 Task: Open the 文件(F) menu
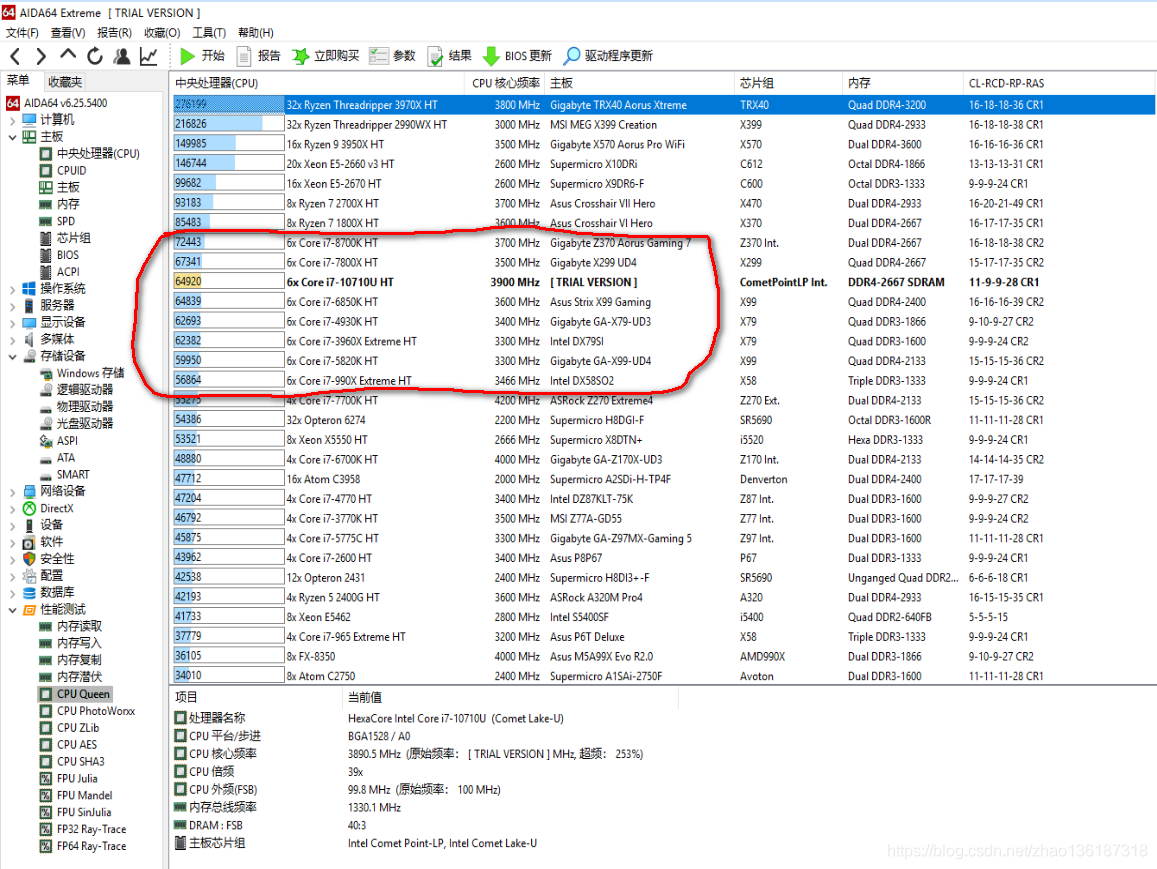[x=22, y=32]
